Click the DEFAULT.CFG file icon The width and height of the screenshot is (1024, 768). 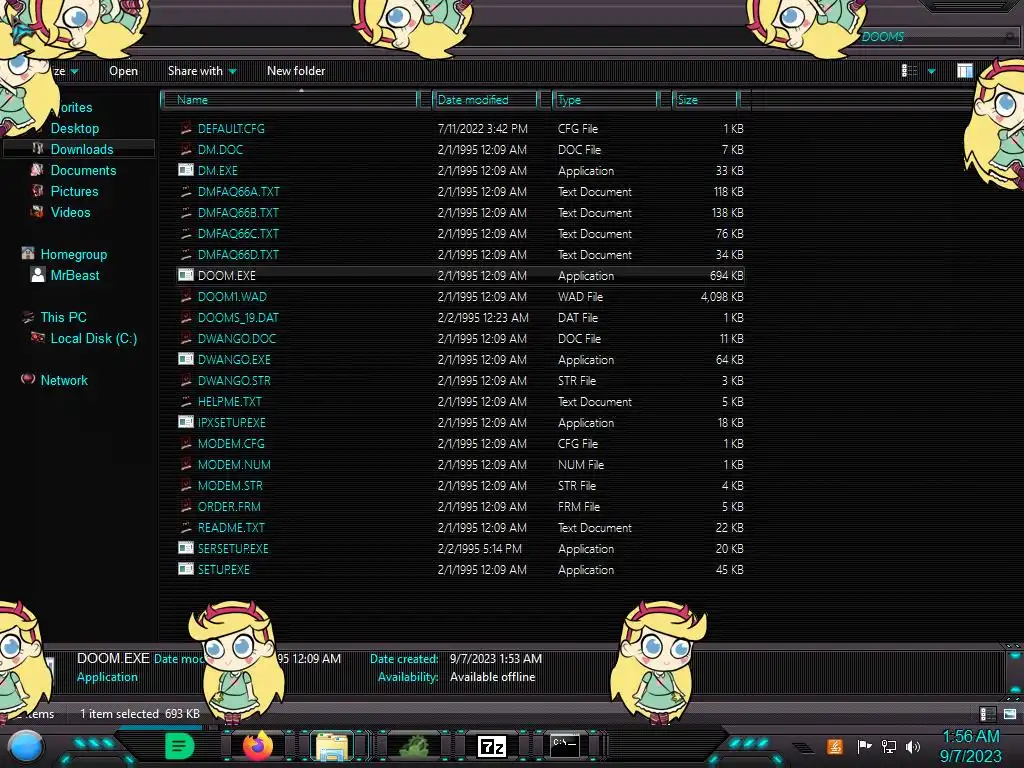tap(186, 128)
